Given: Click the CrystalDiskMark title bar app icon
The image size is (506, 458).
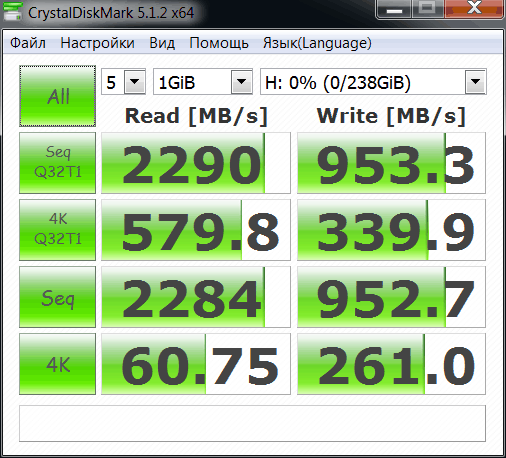Looking at the screenshot, I should pos(12,11).
